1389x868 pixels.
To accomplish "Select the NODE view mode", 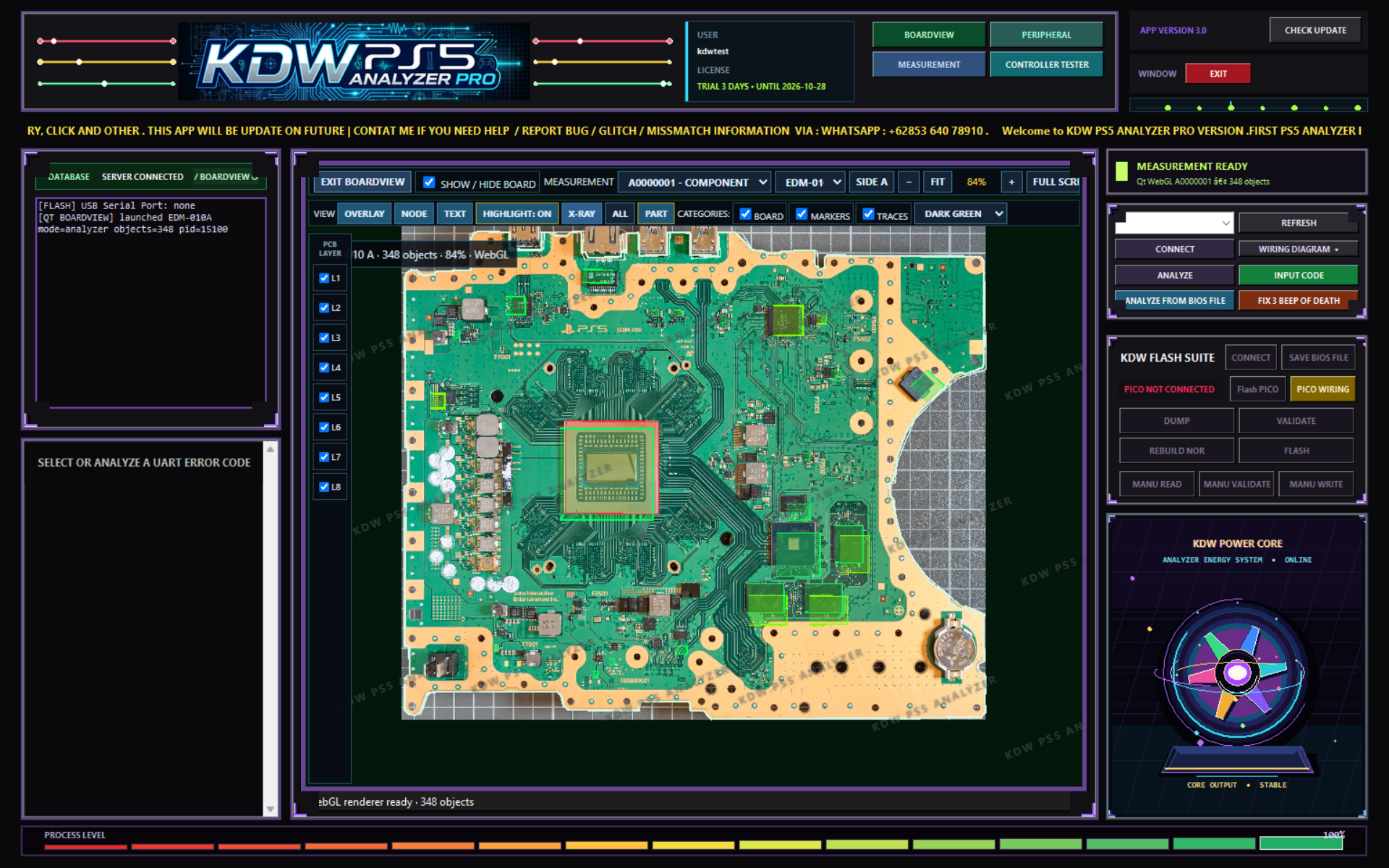I will coord(414,214).
